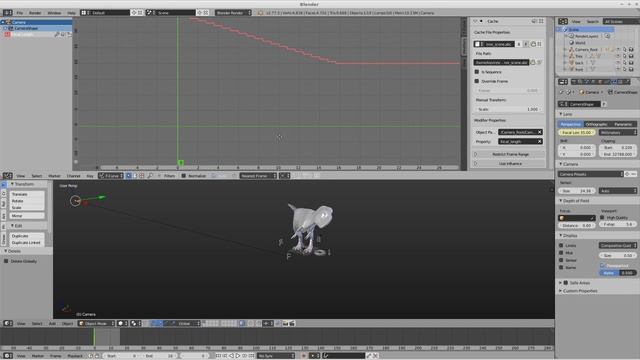Image resolution: width=640 pixels, height=360 pixels.
Task: Open the Object Mode dropdown
Action: pos(96,324)
